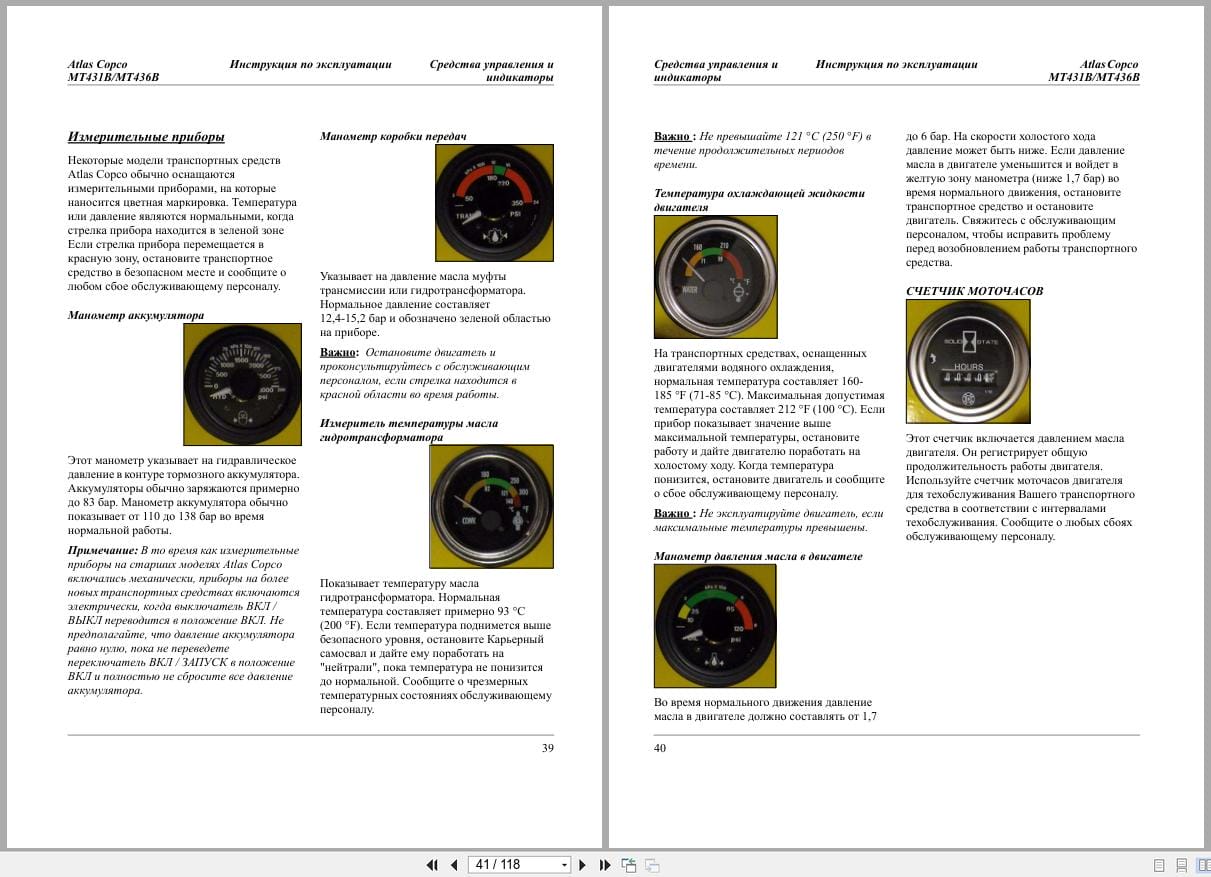Screen dimensions: 1211x877
Task: Go to the next page
Action: (x=584, y=865)
